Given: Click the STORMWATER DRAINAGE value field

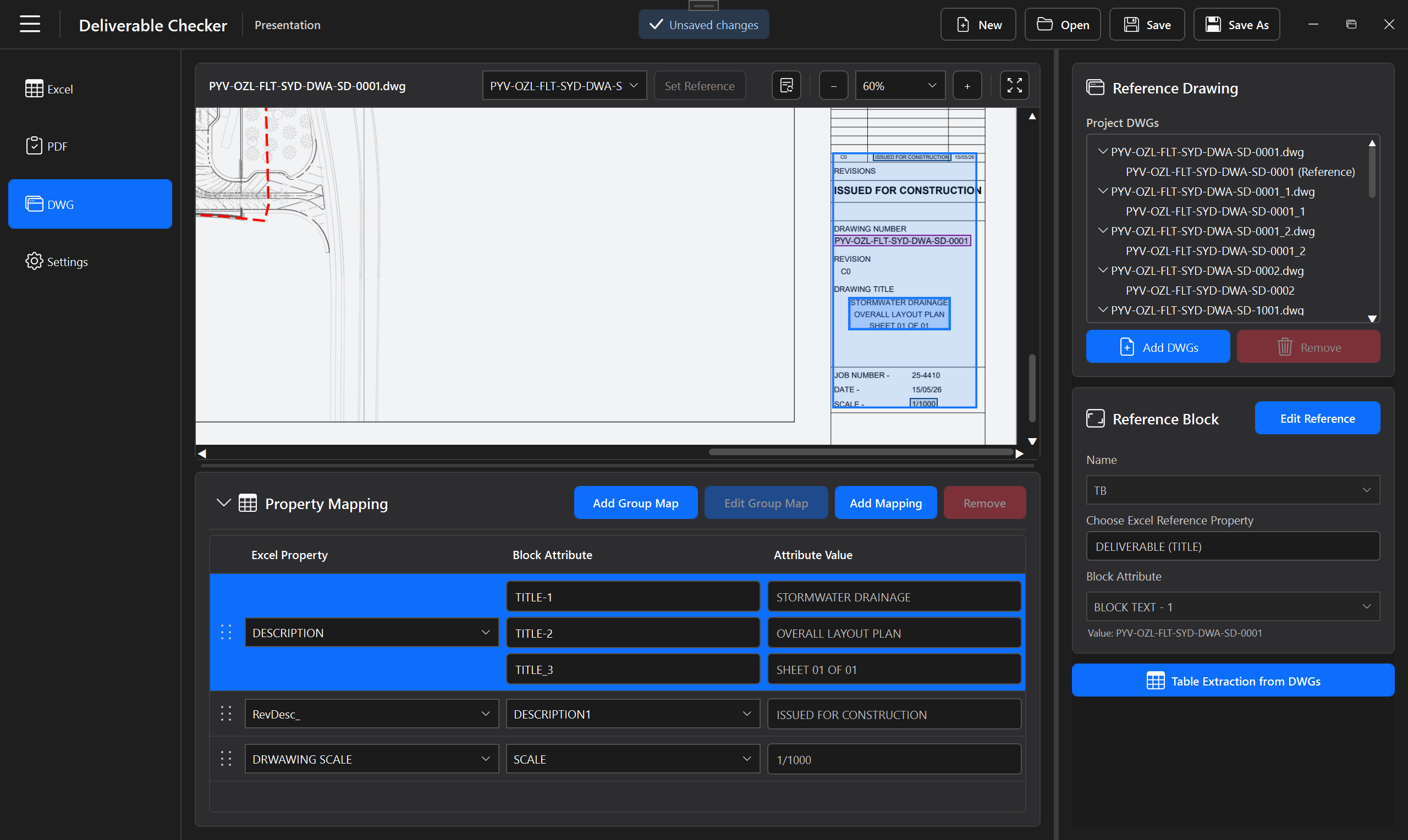Looking at the screenshot, I should click(x=894, y=596).
